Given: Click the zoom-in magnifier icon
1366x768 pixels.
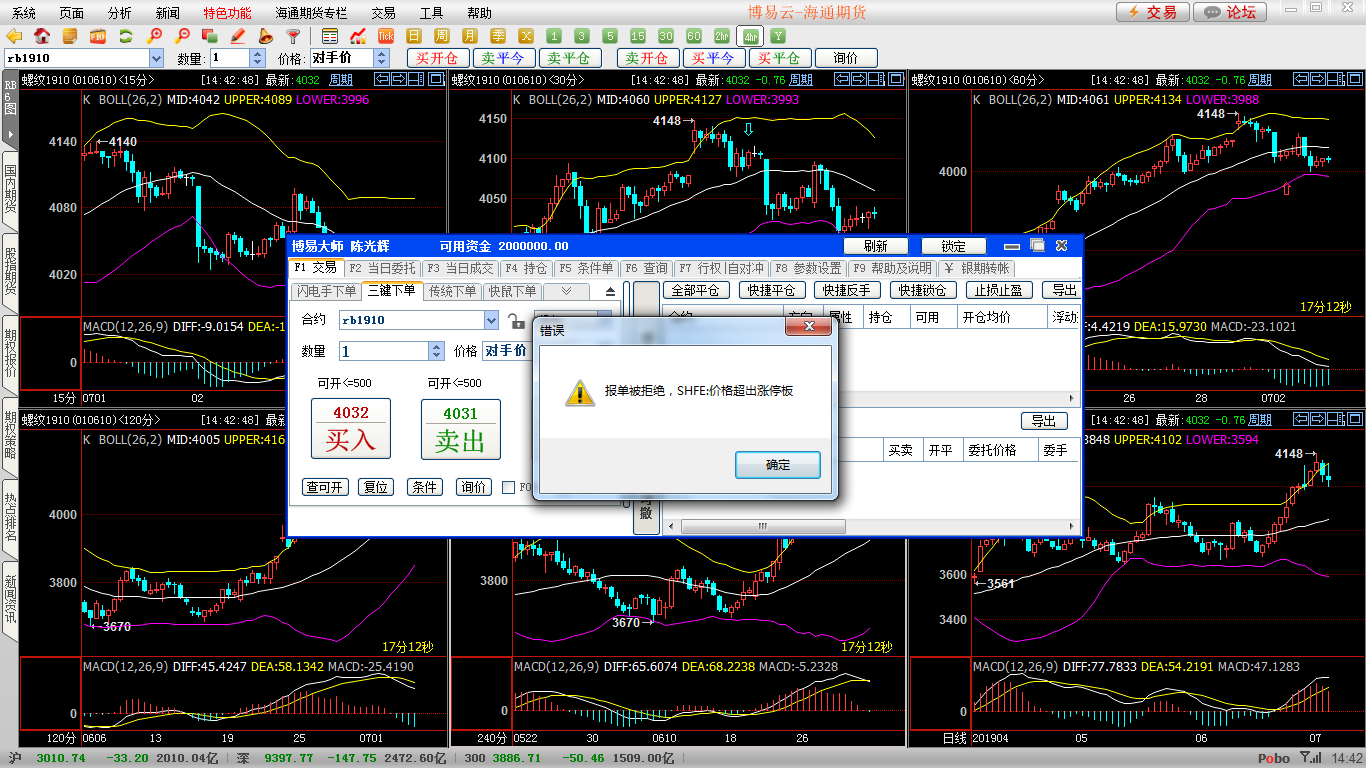Looking at the screenshot, I should pyautogui.click(x=154, y=36).
